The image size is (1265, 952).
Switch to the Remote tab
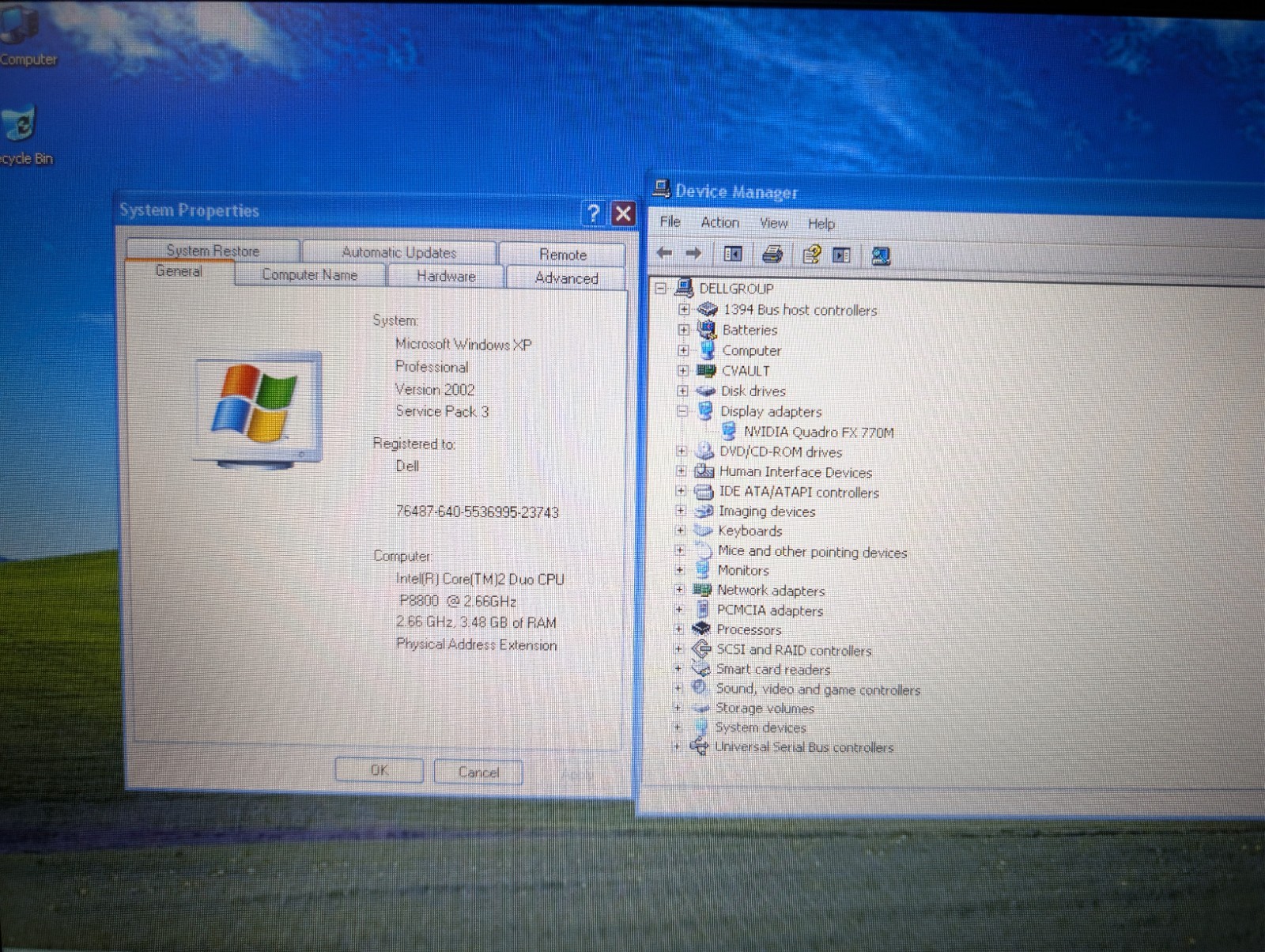pyautogui.click(x=563, y=255)
